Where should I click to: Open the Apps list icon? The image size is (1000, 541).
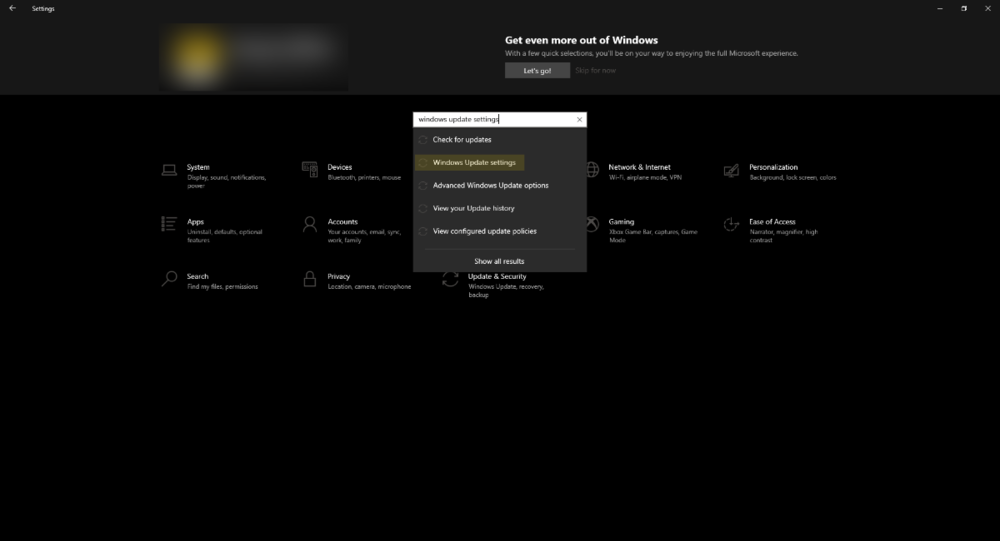[x=169, y=225]
